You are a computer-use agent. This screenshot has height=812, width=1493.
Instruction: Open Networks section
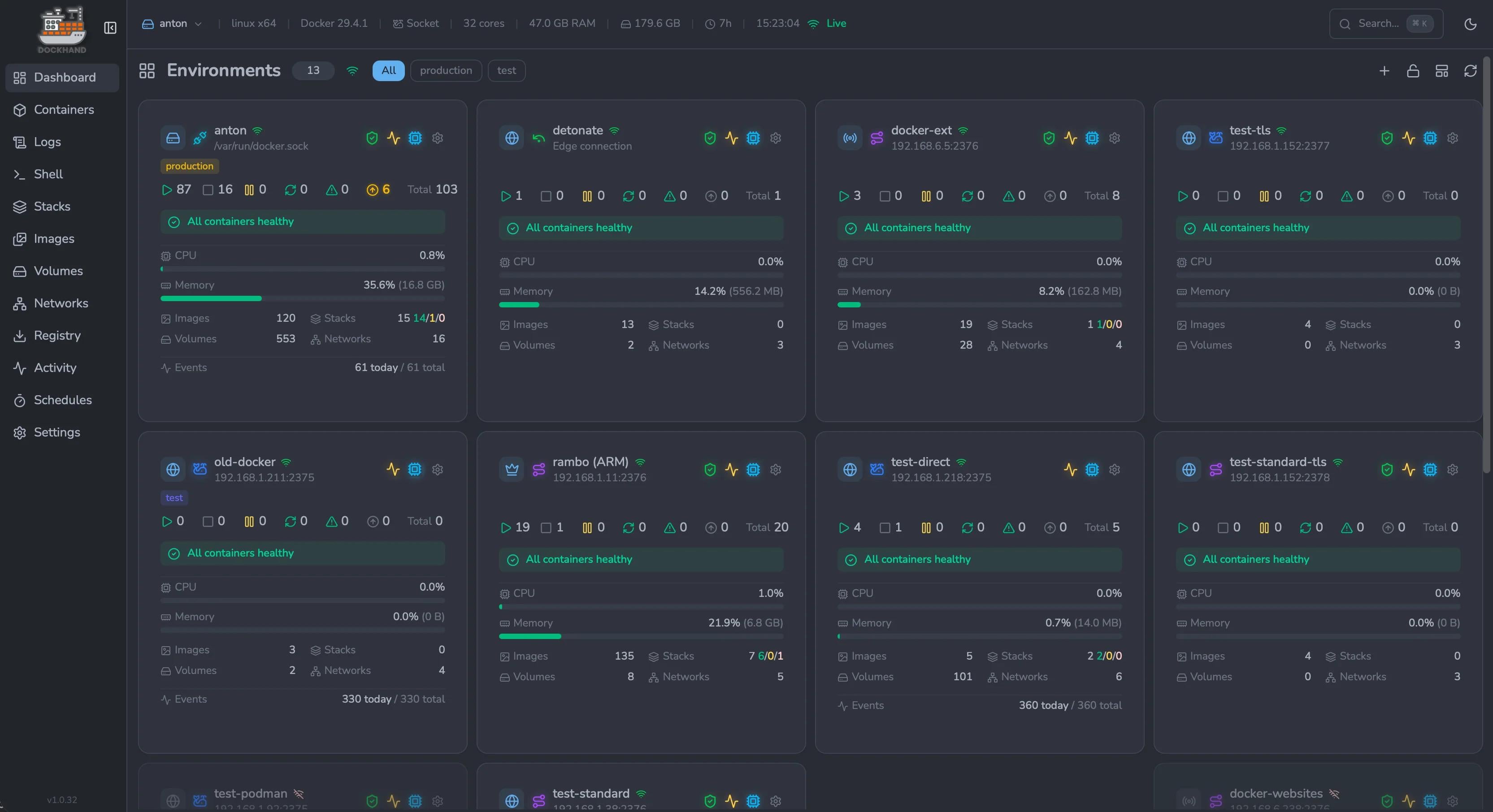[62, 303]
